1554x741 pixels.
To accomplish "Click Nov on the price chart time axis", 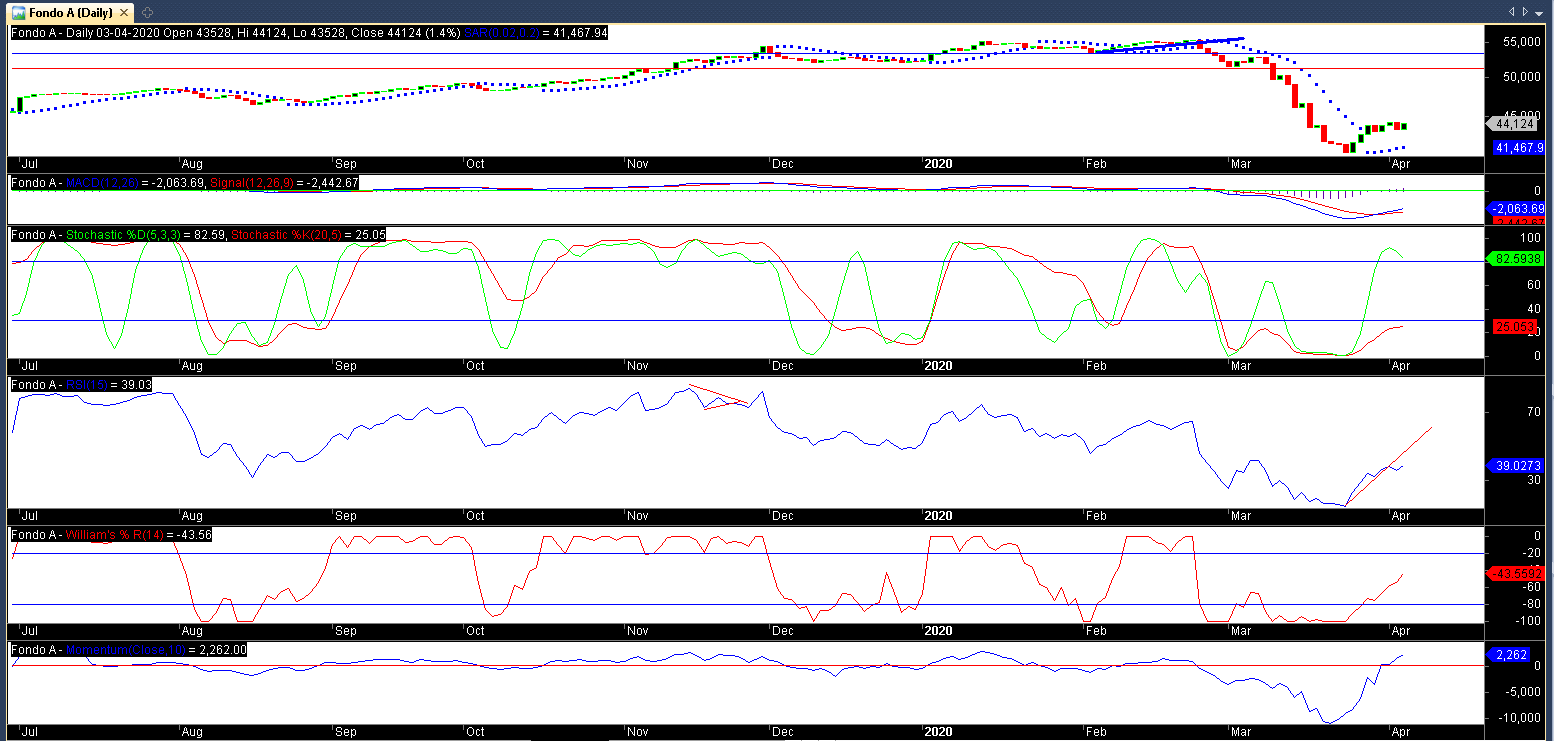I will (637, 163).
